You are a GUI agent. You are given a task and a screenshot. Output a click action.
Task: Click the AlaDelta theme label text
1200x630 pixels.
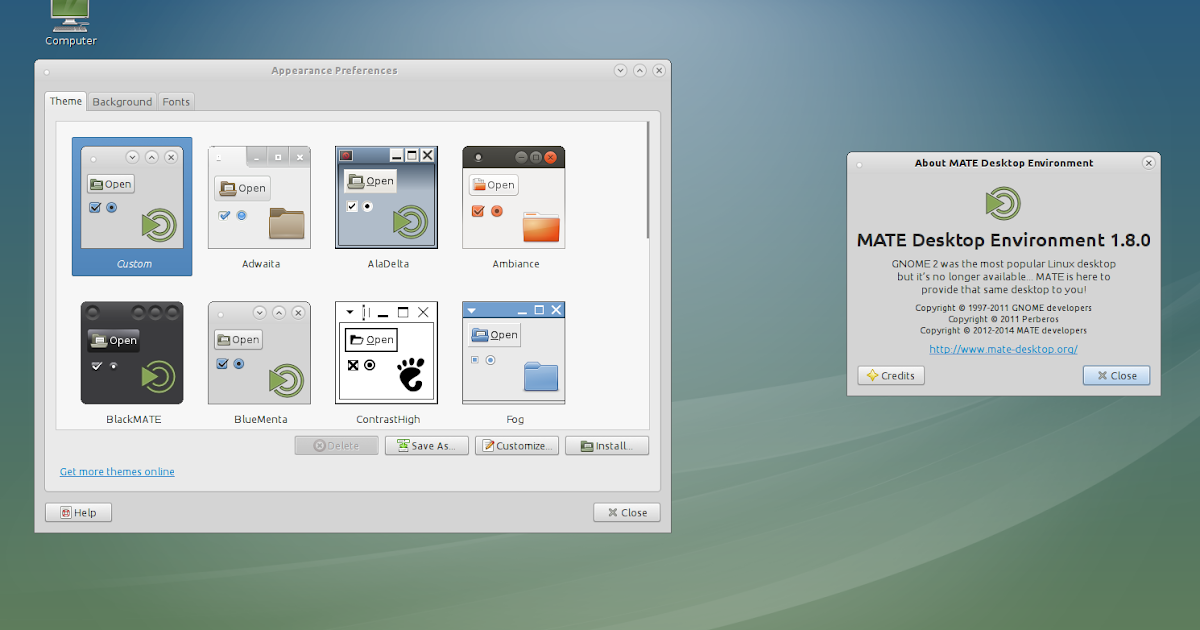click(x=388, y=264)
